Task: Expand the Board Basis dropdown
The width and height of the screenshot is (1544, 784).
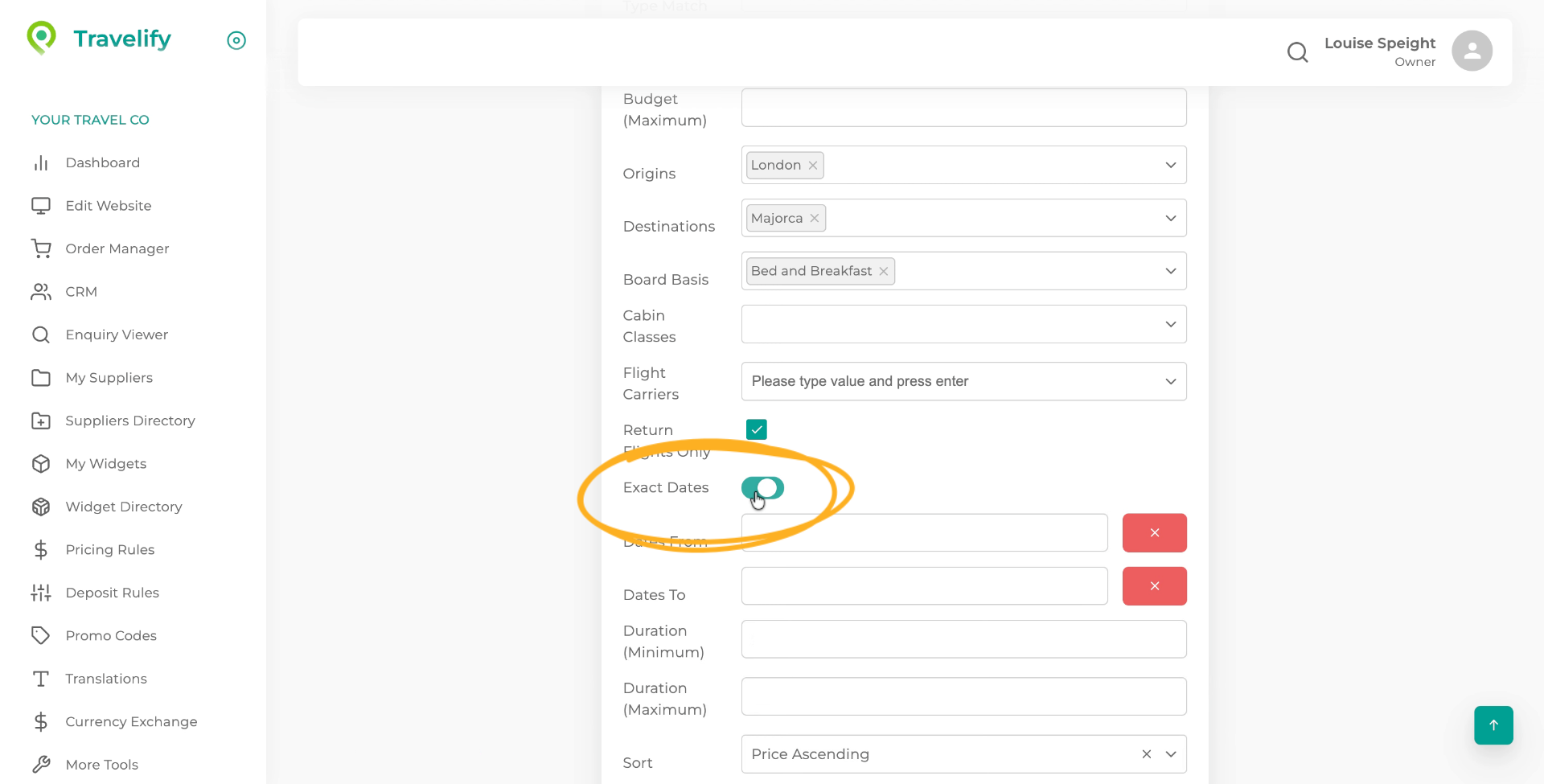Action: pyautogui.click(x=1171, y=270)
